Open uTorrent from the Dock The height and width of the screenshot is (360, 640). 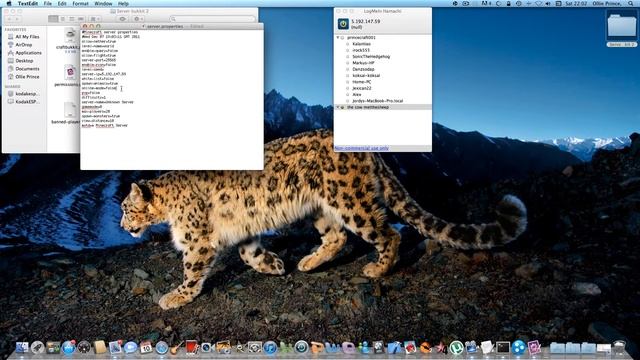coord(456,347)
